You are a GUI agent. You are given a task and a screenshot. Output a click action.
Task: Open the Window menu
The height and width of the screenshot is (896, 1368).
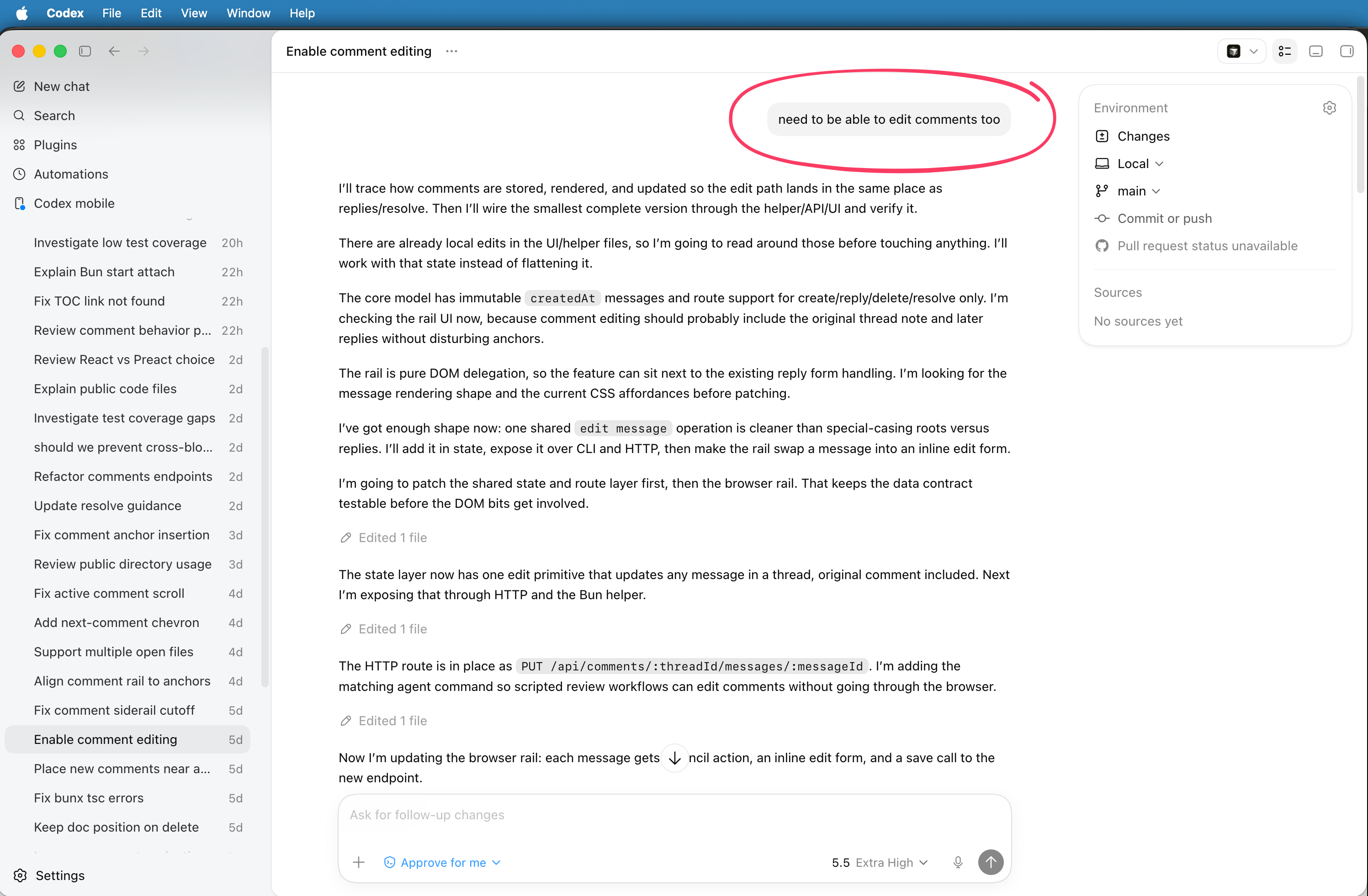(x=248, y=13)
